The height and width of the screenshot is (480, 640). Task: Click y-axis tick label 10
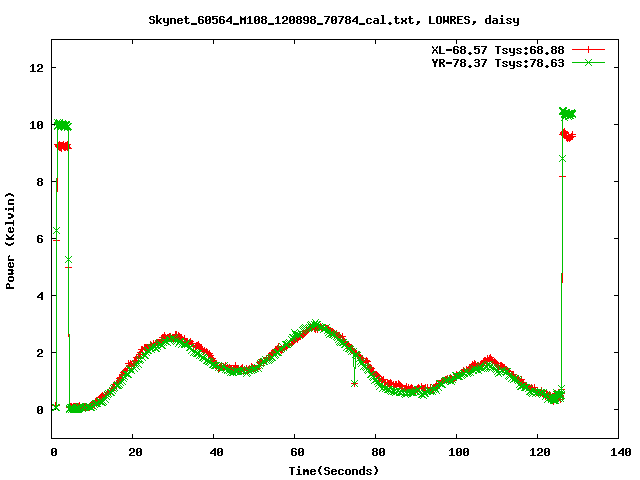36,125
